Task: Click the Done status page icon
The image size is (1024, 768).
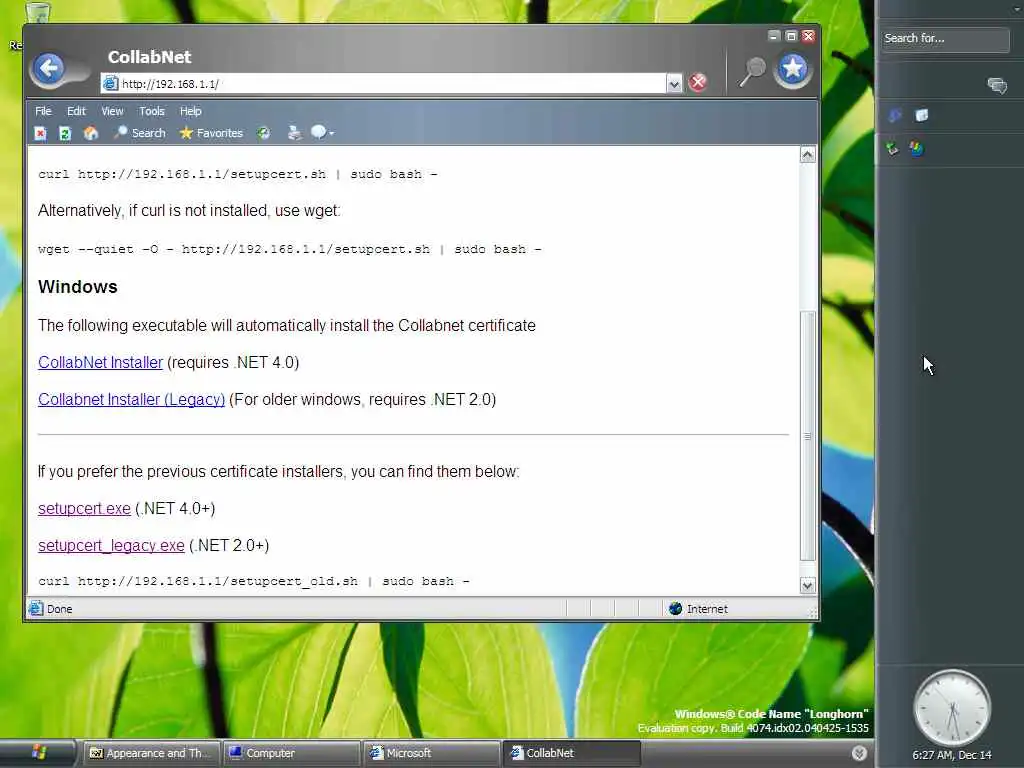Action: pos(36,609)
